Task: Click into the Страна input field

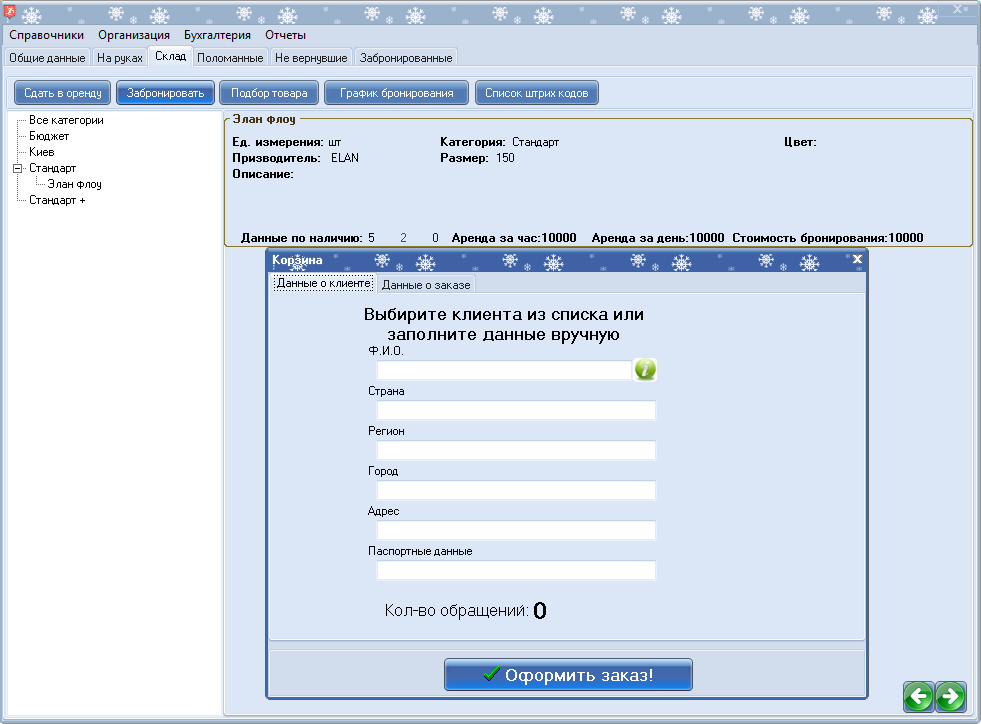Action: [516, 410]
